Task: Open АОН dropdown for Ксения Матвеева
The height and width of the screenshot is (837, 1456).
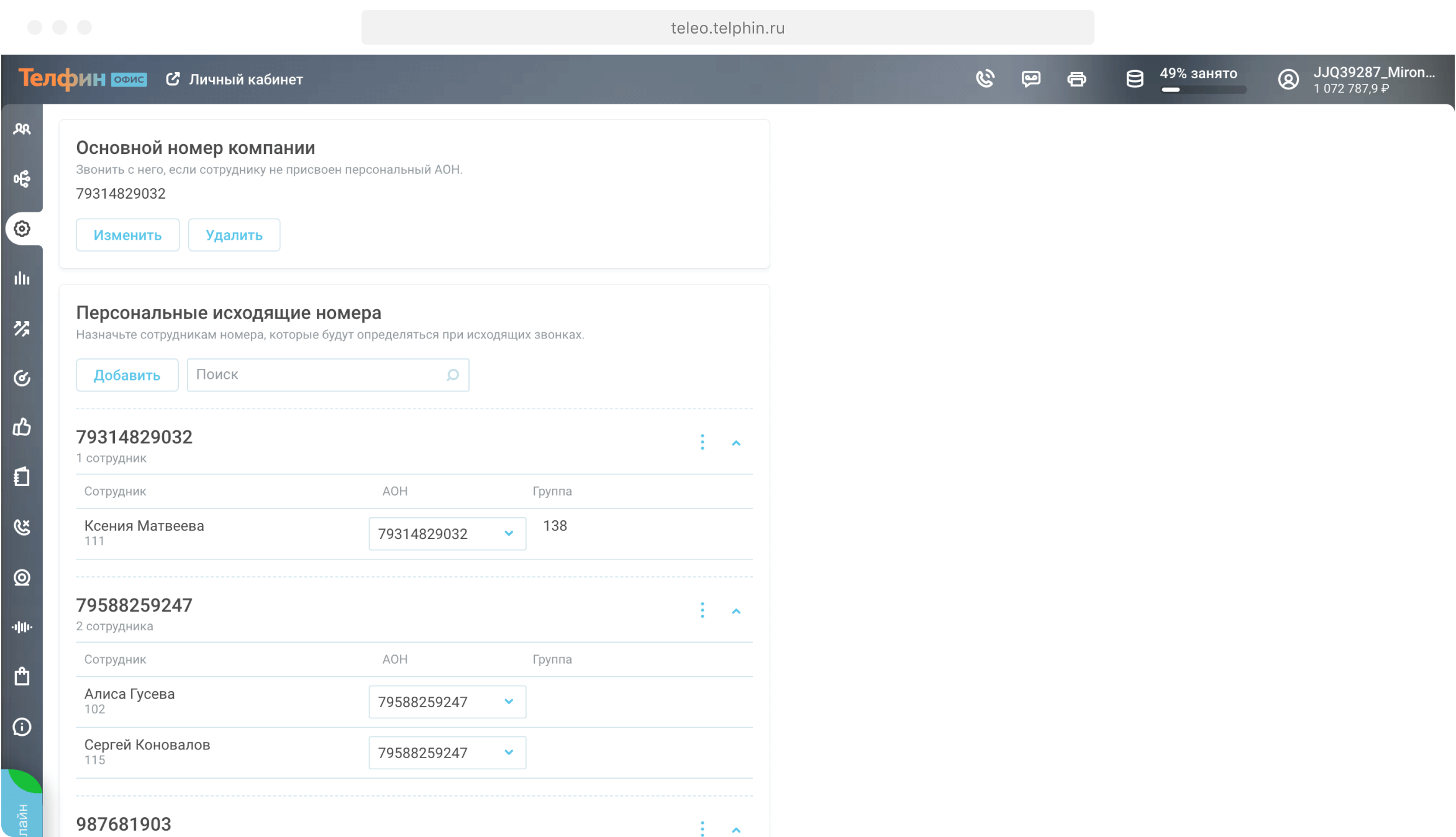Action: pos(447,534)
